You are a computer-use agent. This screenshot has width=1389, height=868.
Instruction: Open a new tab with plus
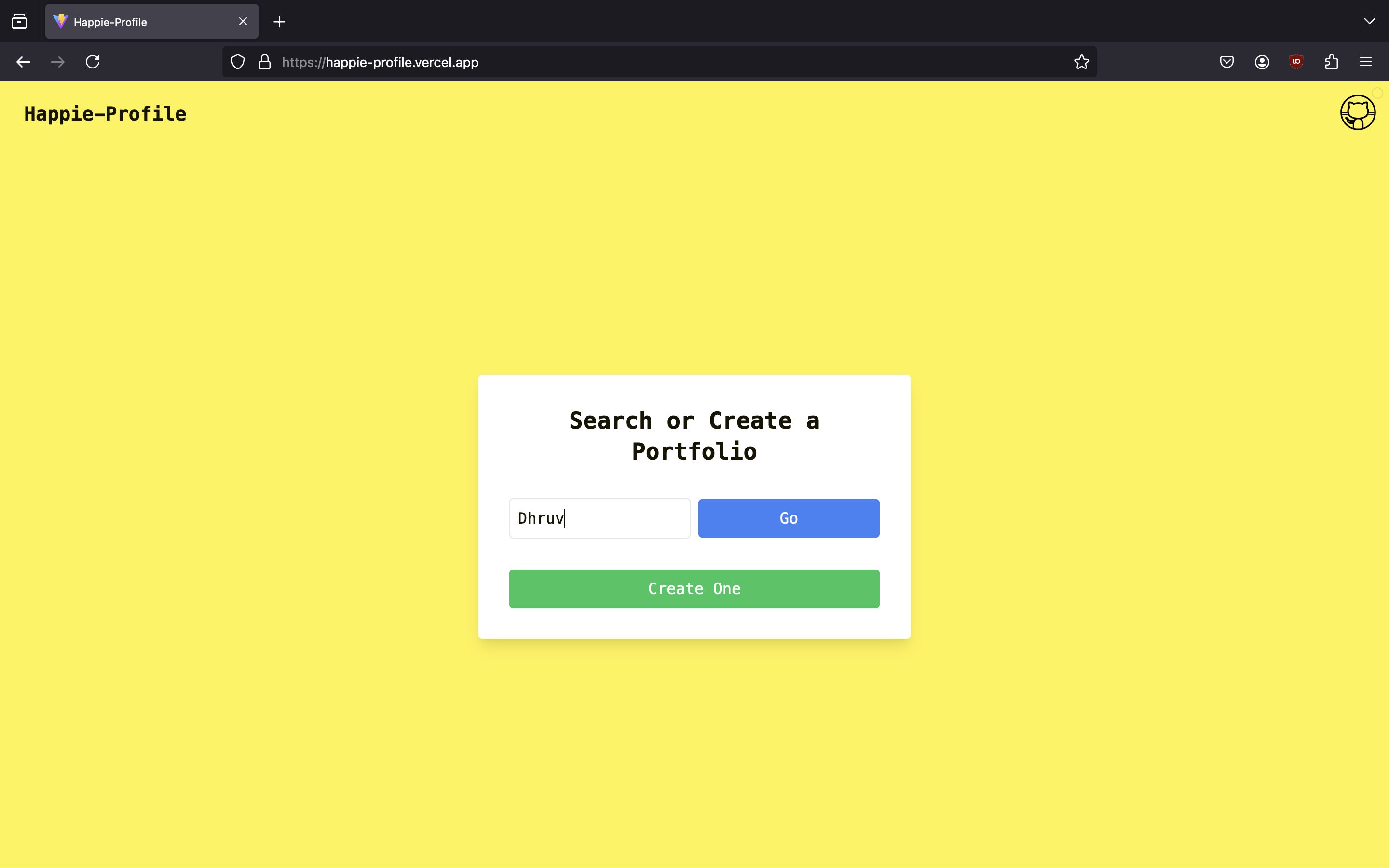280,22
